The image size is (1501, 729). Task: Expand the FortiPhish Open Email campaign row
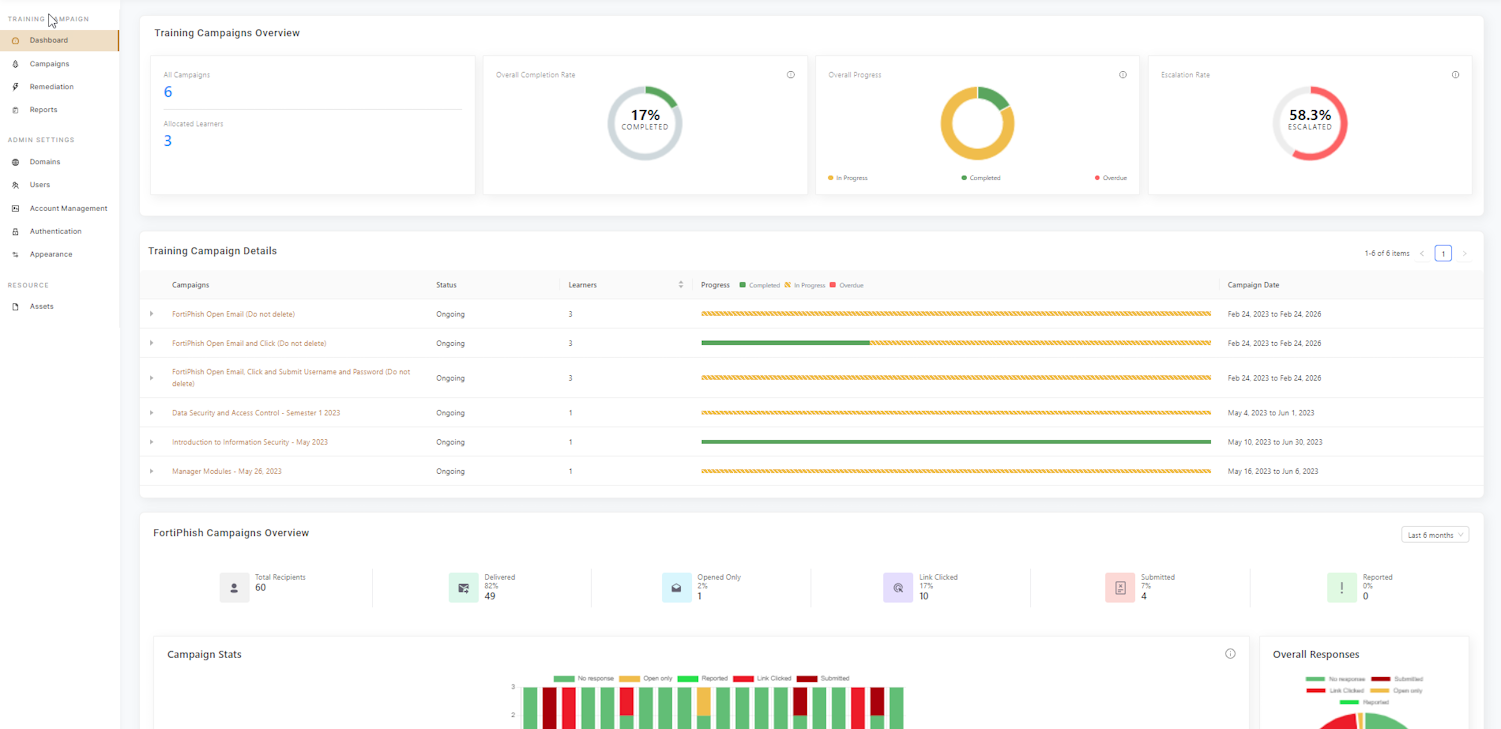(151, 314)
